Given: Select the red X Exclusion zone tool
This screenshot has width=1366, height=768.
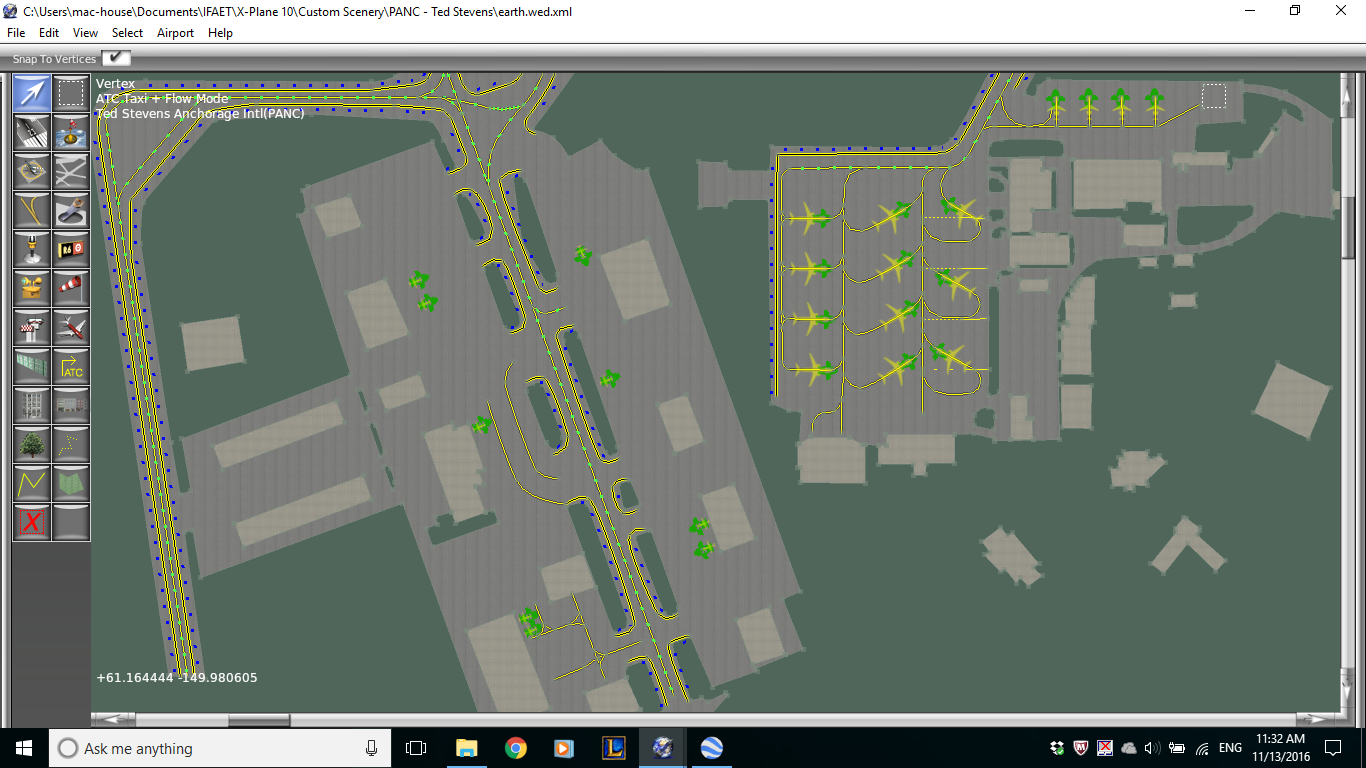Looking at the screenshot, I should [32, 522].
